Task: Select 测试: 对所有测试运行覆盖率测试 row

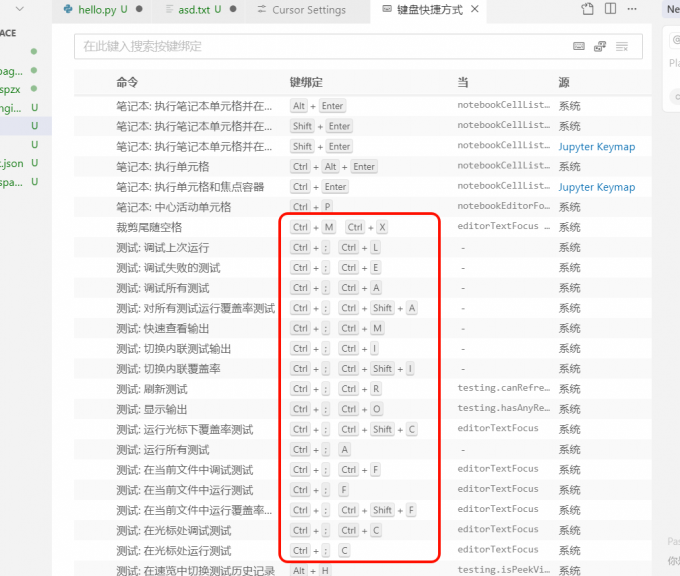Action: tap(363, 308)
